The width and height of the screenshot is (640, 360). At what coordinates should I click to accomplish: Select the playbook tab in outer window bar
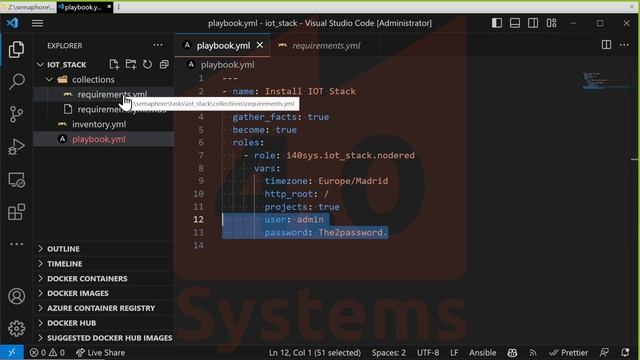[x=84, y=7]
